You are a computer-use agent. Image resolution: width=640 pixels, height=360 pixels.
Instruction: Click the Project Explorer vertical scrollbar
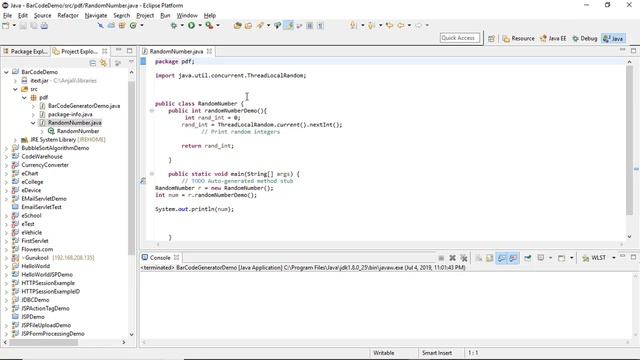point(131,167)
